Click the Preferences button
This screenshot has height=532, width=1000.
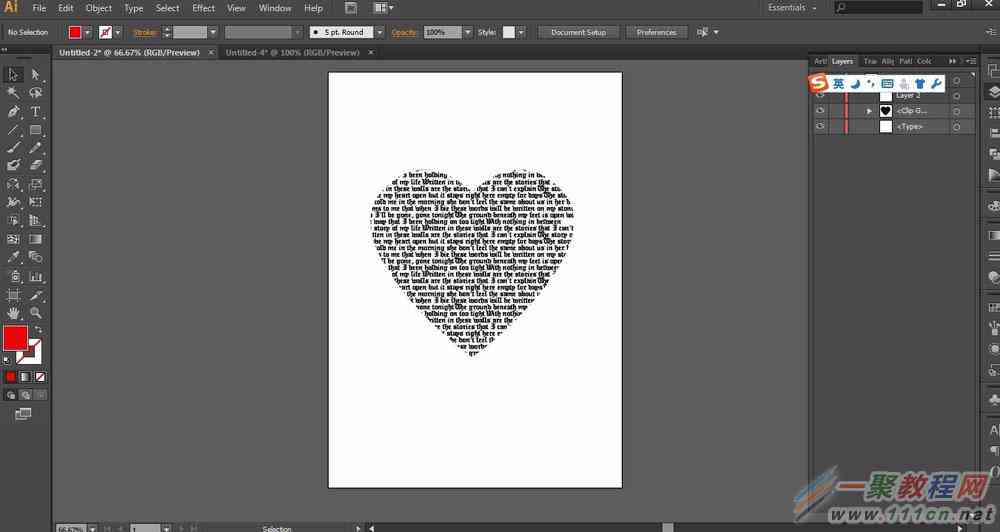[x=656, y=32]
